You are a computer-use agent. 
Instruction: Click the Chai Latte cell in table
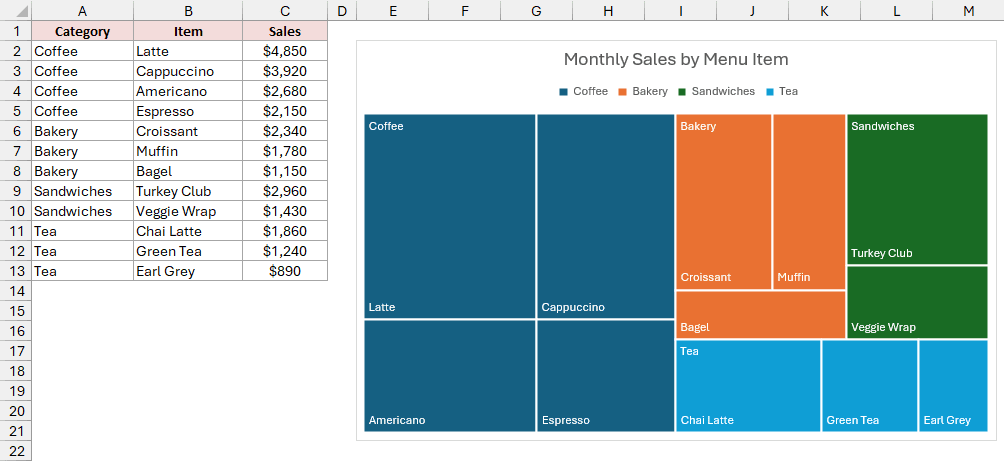point(188,231)
